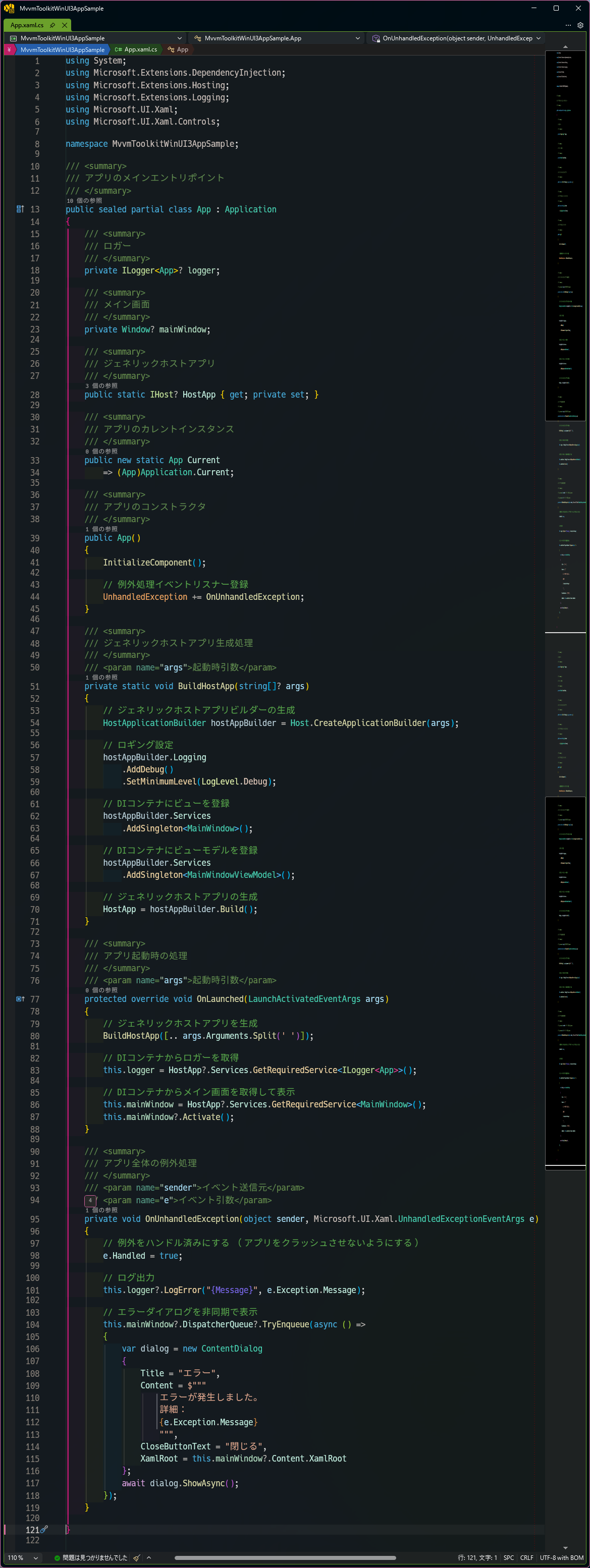Viewport: 590px width, 1568px height.
Task: Click the vertical scrollbar down arrow
Action: (565, 1548)
